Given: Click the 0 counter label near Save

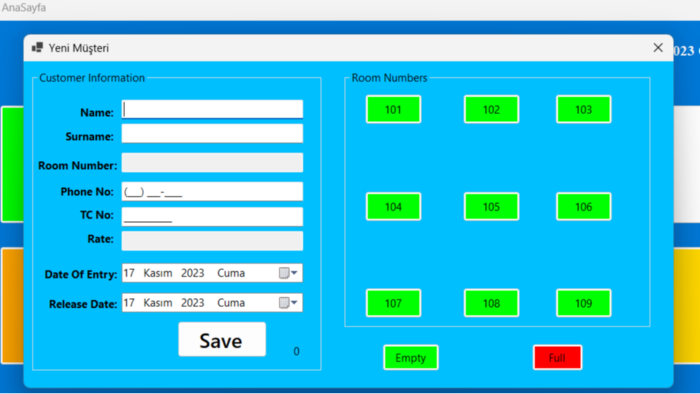Looking at the screenshot, I should pyautogui.click(x=296, y=352).
